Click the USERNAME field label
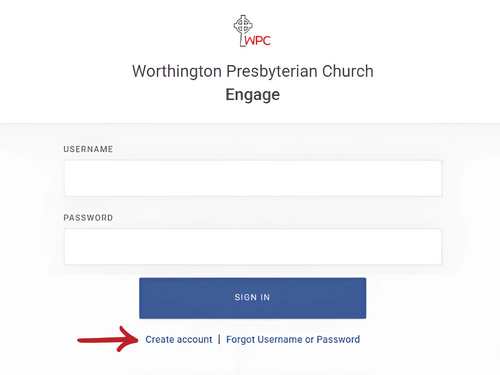This screenshot has width=500, height=375. [88, 149]
